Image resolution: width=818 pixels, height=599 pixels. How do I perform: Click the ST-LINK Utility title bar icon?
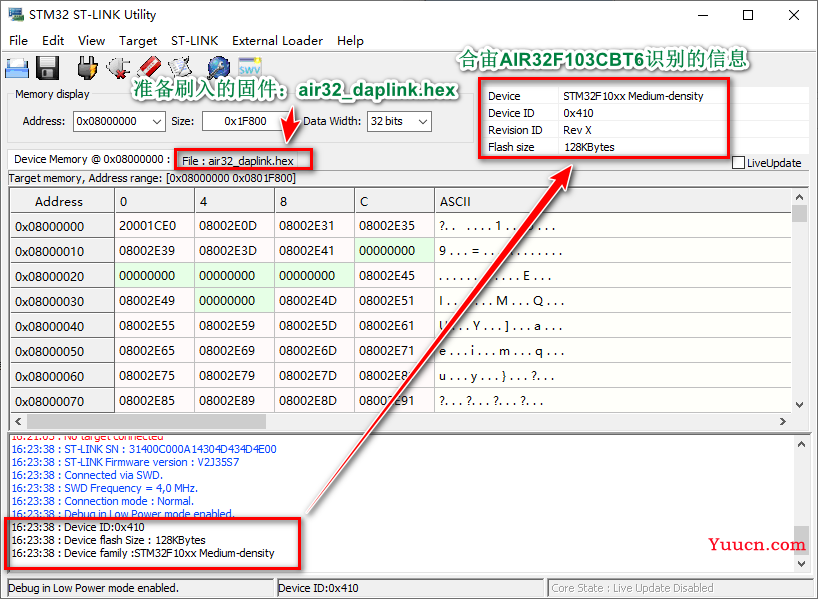tap(16, 15)
